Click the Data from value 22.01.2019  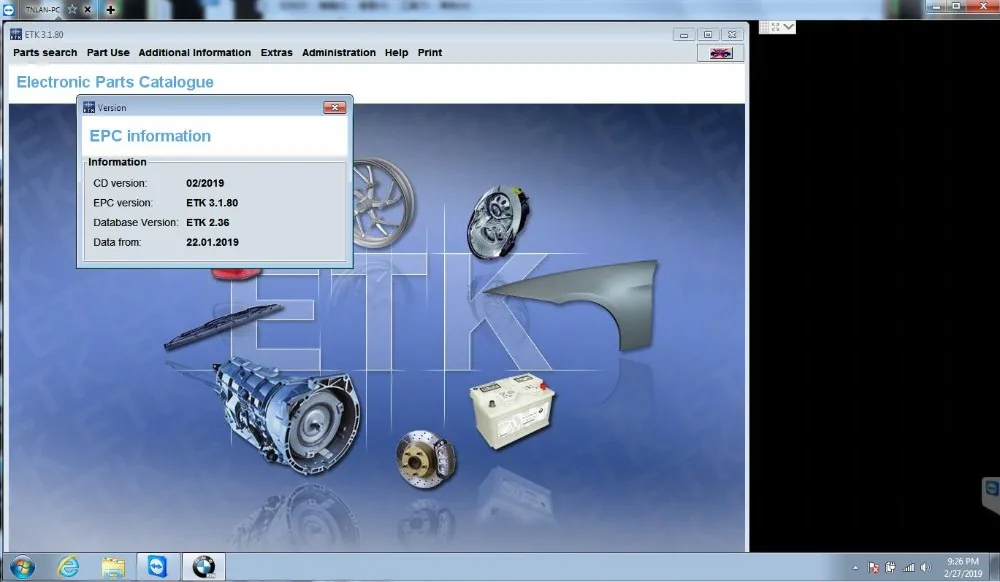point(212,242)
